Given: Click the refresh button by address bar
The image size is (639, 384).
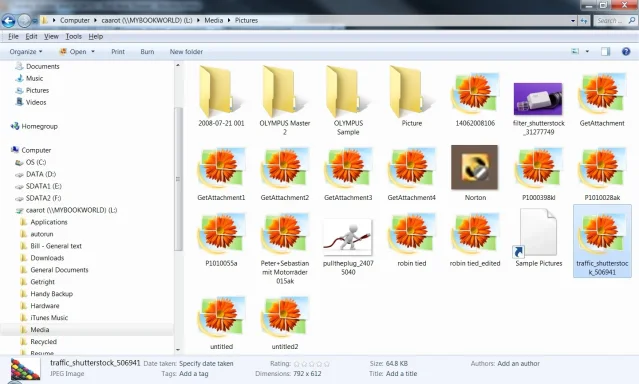Looking at the screenshot, I should tap(584, 20).
